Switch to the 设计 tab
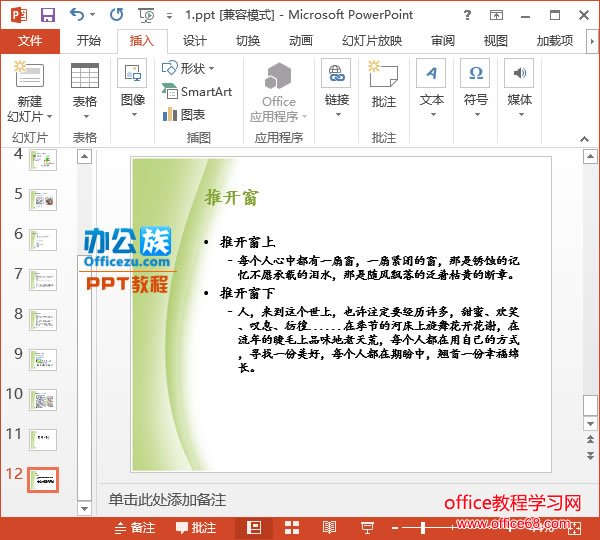The height and width of the screenshot is (540, 600). (194, 41)
